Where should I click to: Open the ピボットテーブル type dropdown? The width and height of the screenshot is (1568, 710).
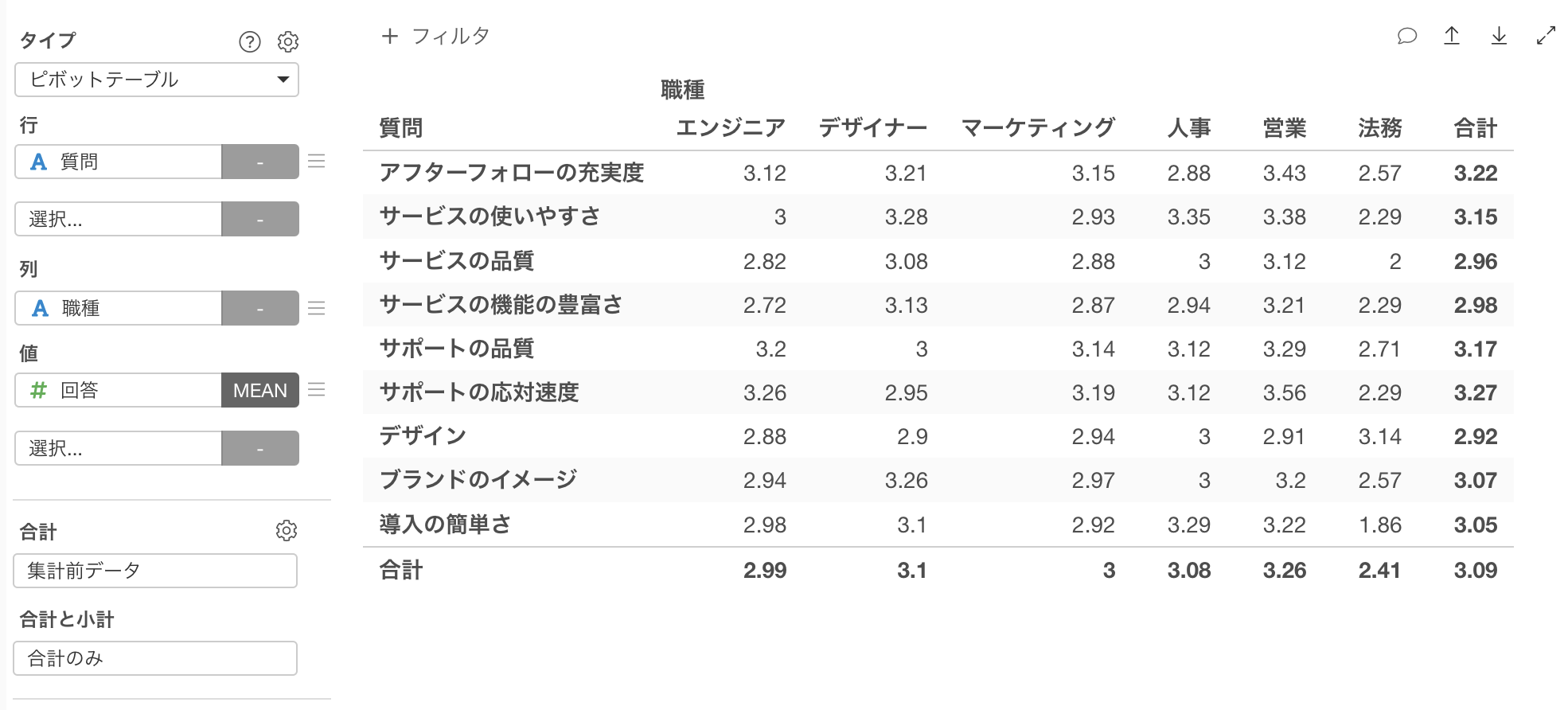click(157, 80)
